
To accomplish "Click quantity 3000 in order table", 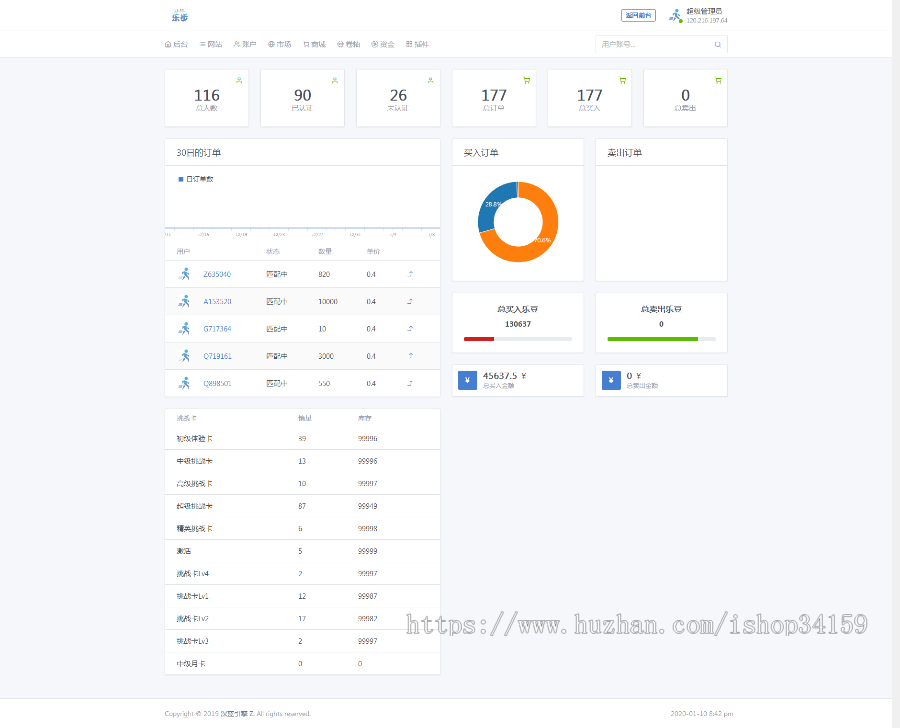I will [325, 356].
